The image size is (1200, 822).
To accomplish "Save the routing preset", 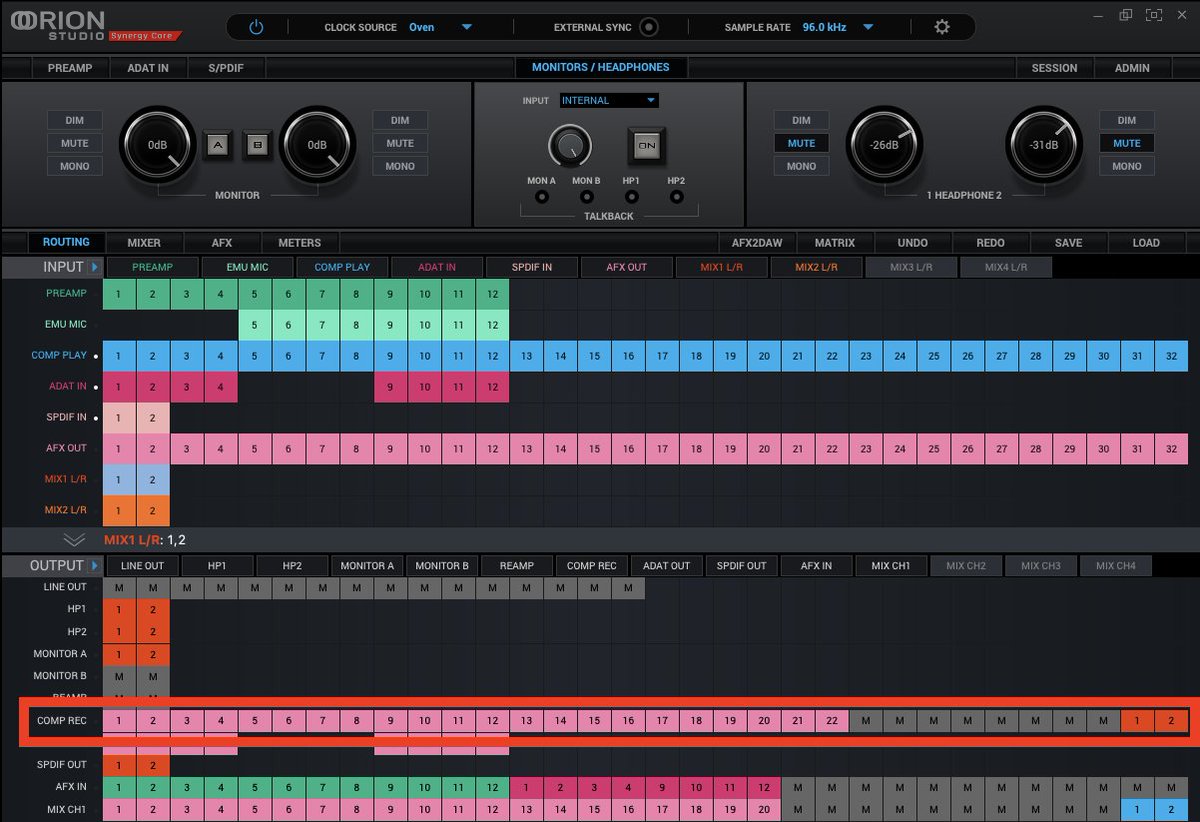I will [1068, 242].
